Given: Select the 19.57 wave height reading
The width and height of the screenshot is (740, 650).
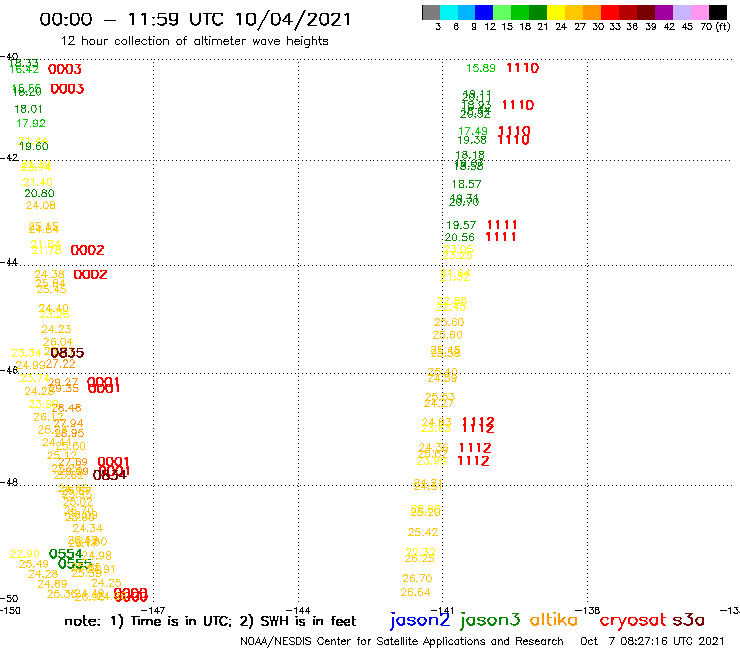Looking at the screenshot, I should coord(461,225).
